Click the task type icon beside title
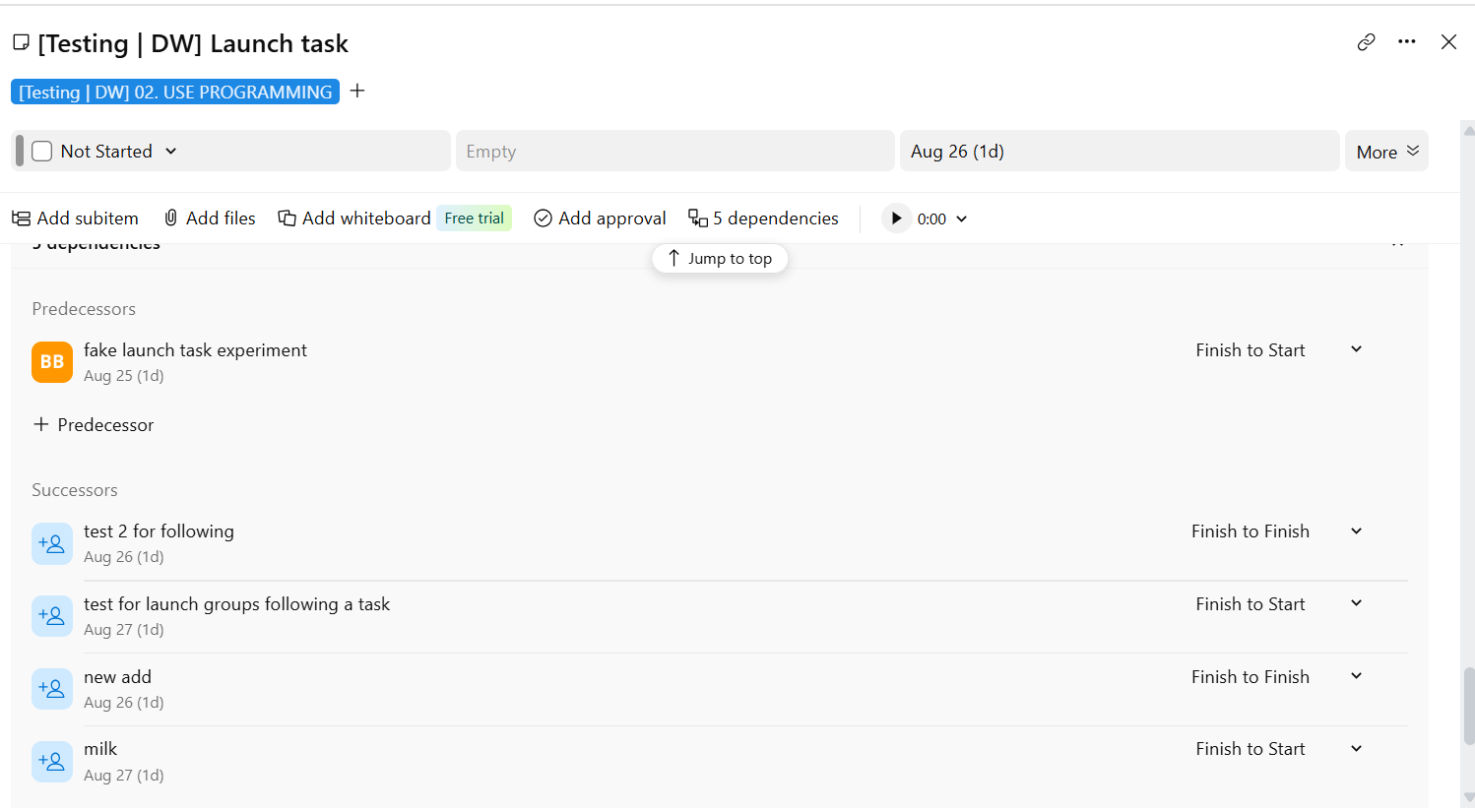The height and width of the screenshot is (812, 1475). tap(21, 42)
